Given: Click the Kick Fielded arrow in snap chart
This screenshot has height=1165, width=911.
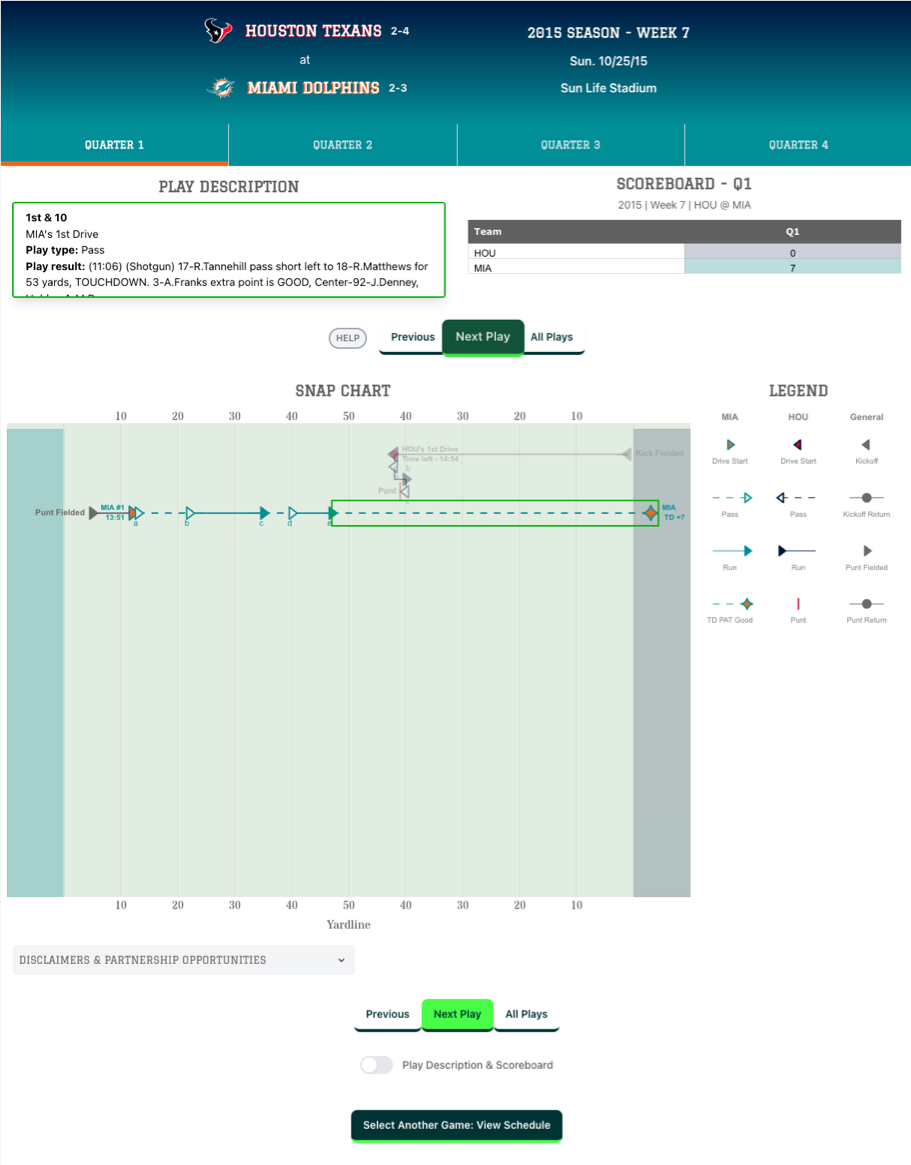Looking at the screenshot, I should 627,453.
